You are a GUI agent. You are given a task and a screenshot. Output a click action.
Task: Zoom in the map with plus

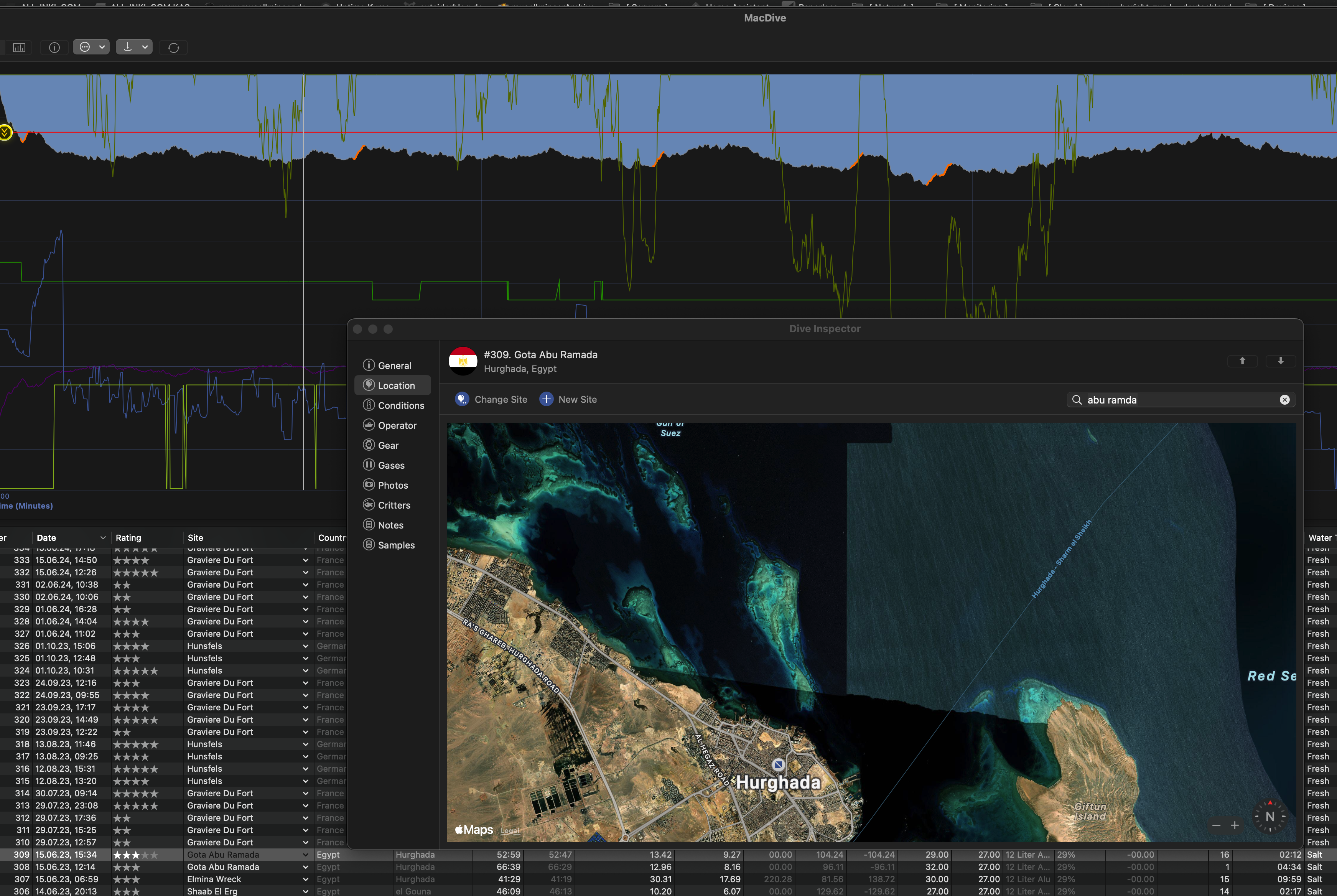pyautogui.click(x=1235, y=826)
